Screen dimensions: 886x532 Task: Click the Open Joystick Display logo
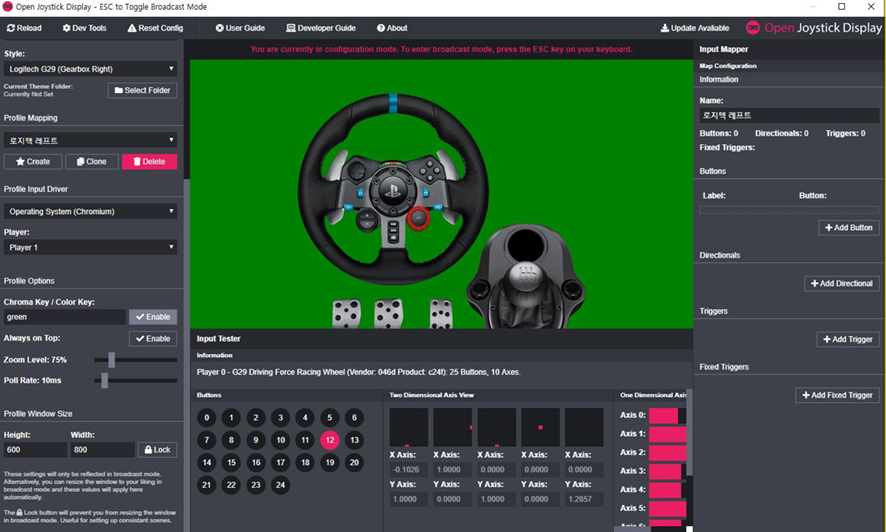pyautogui.click(x=814, y=28)
